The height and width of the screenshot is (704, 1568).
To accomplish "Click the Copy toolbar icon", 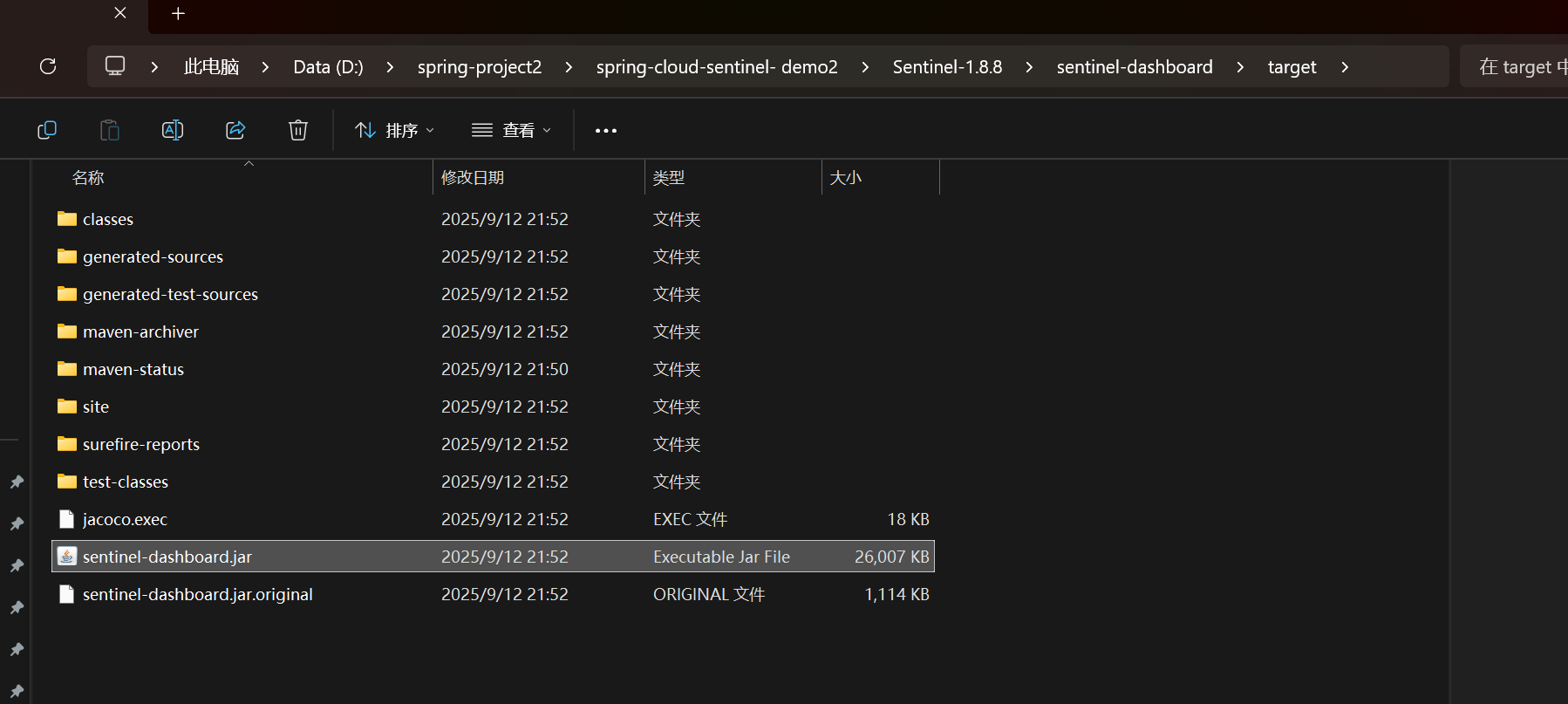I will [x=47, y=130].
